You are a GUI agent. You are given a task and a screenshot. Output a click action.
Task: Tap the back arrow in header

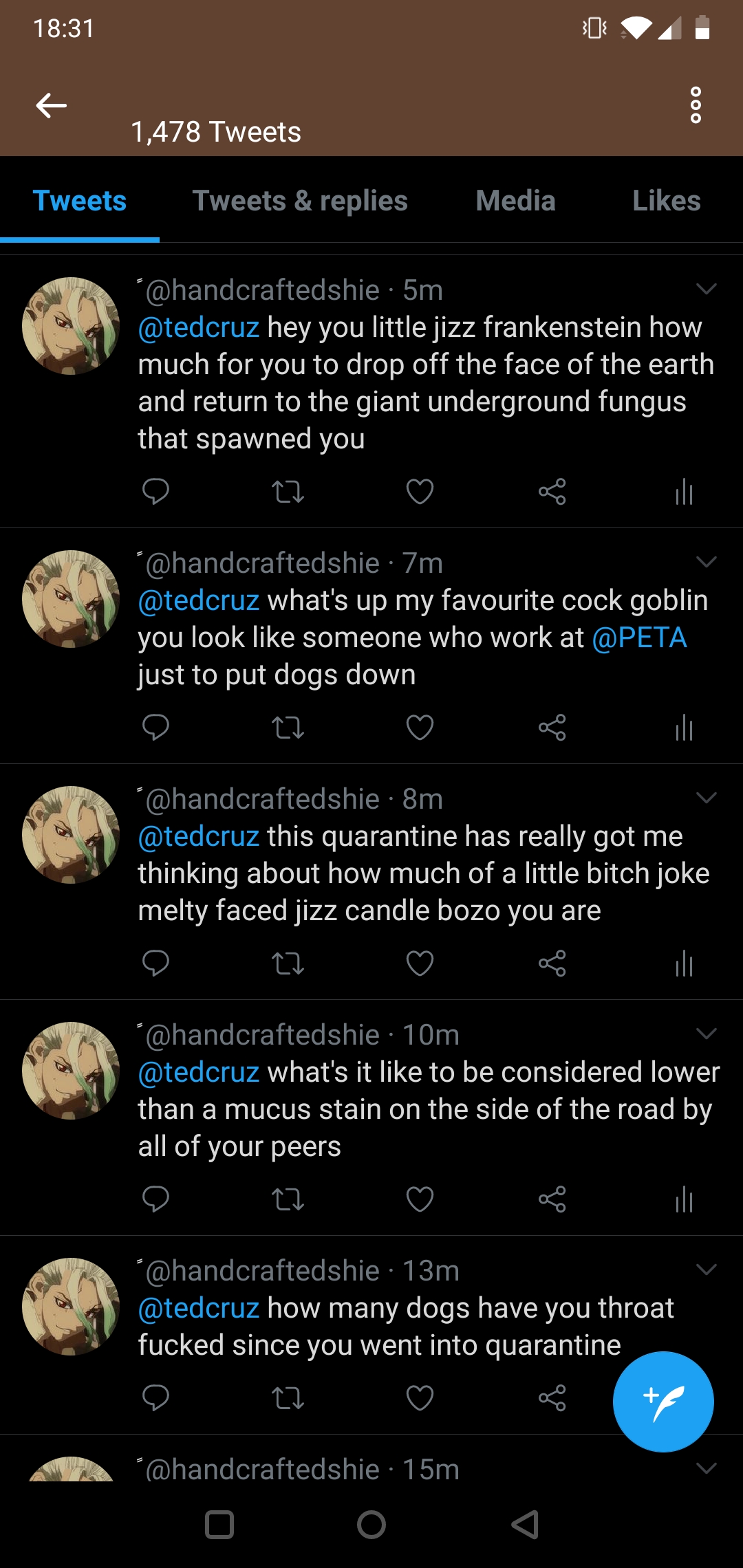(52, 105)
